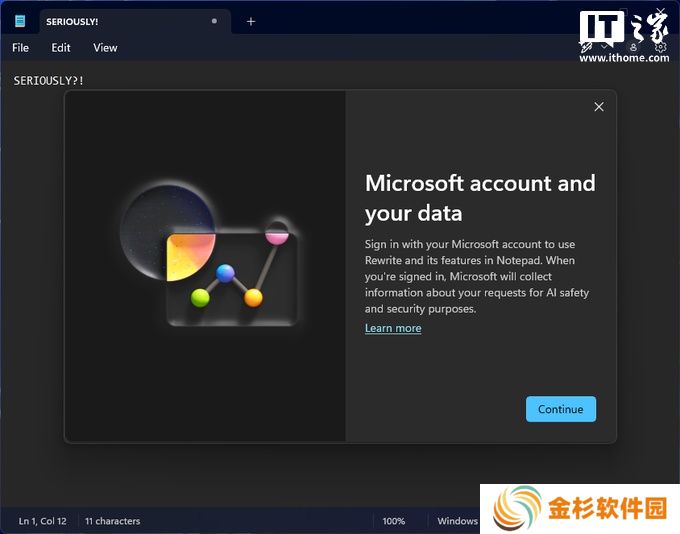Click the SERIOUSLY?! text in the editor

pos(49,81)
